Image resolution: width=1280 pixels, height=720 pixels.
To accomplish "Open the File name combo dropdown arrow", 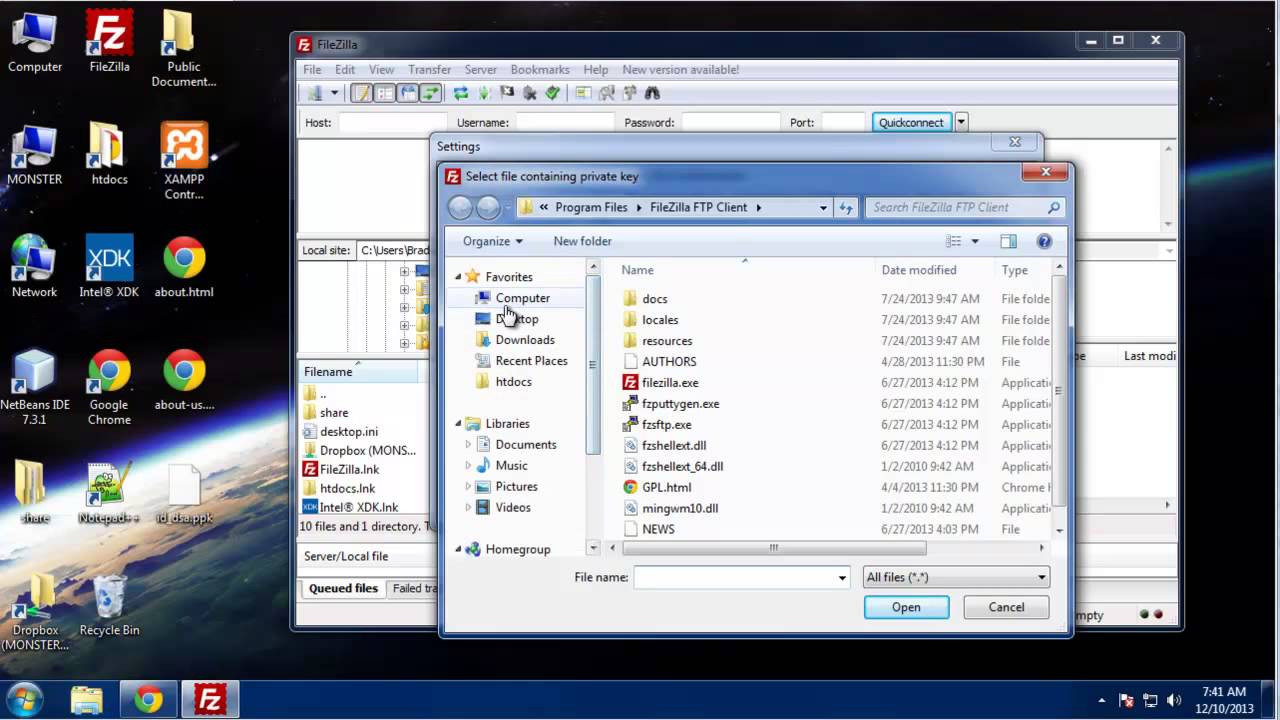I will [842, 577].
